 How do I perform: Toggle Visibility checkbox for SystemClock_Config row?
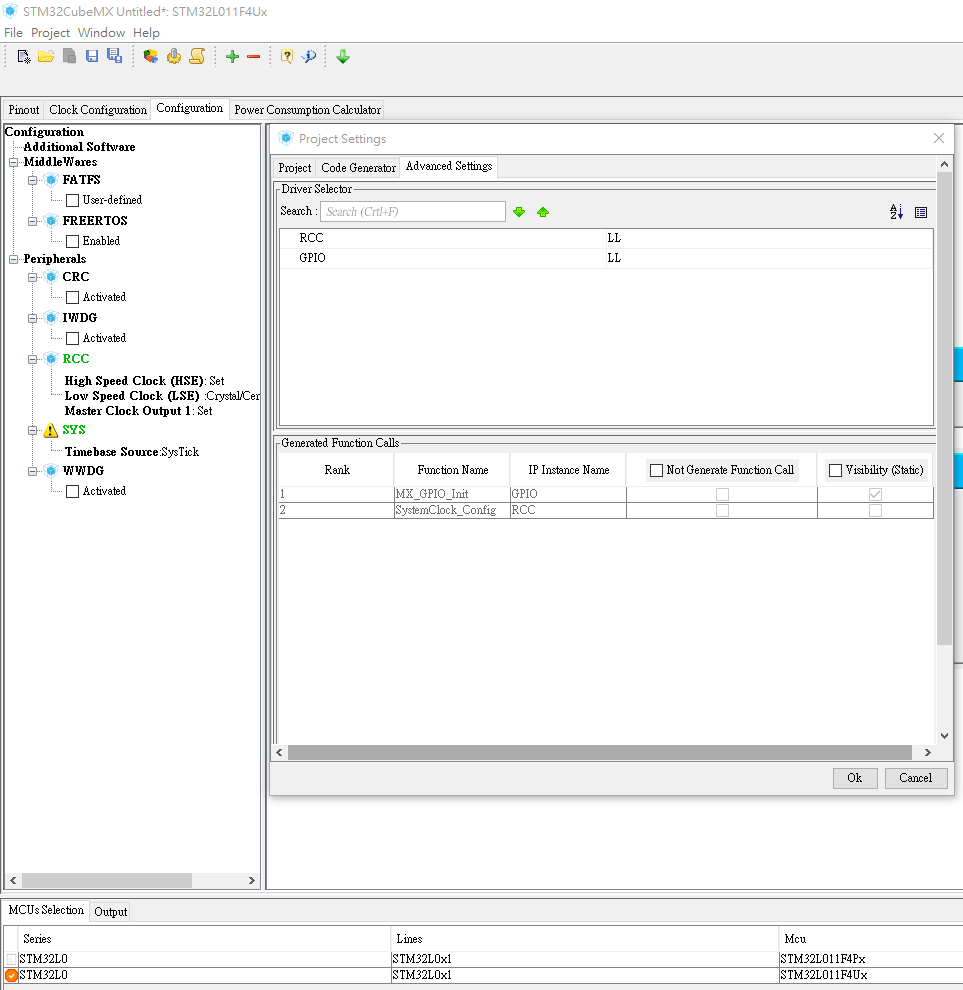tap(875, 510)
